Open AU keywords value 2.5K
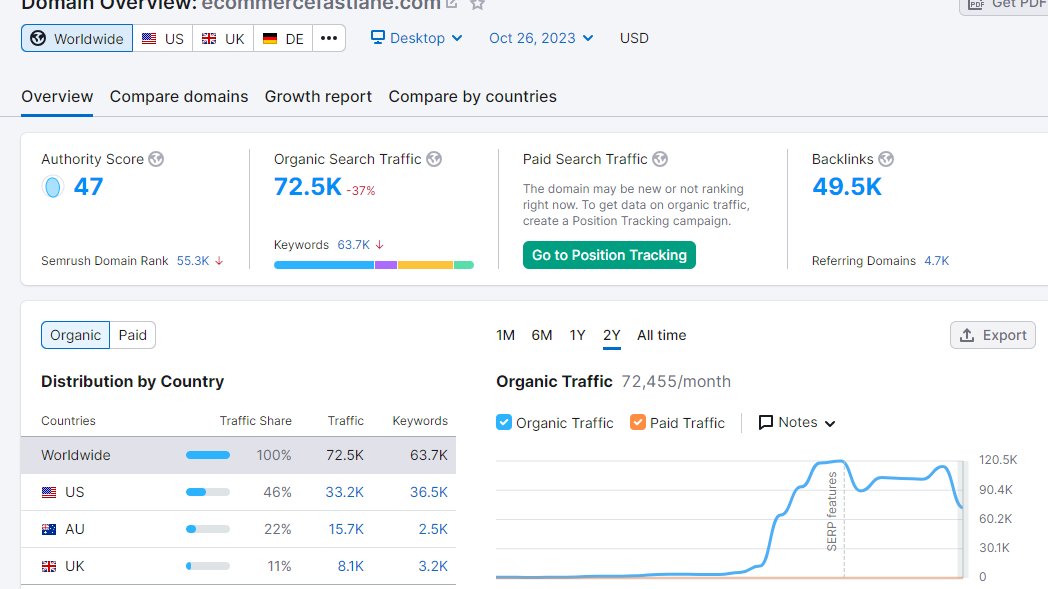 pyautogui.click(x=433, y=529)
